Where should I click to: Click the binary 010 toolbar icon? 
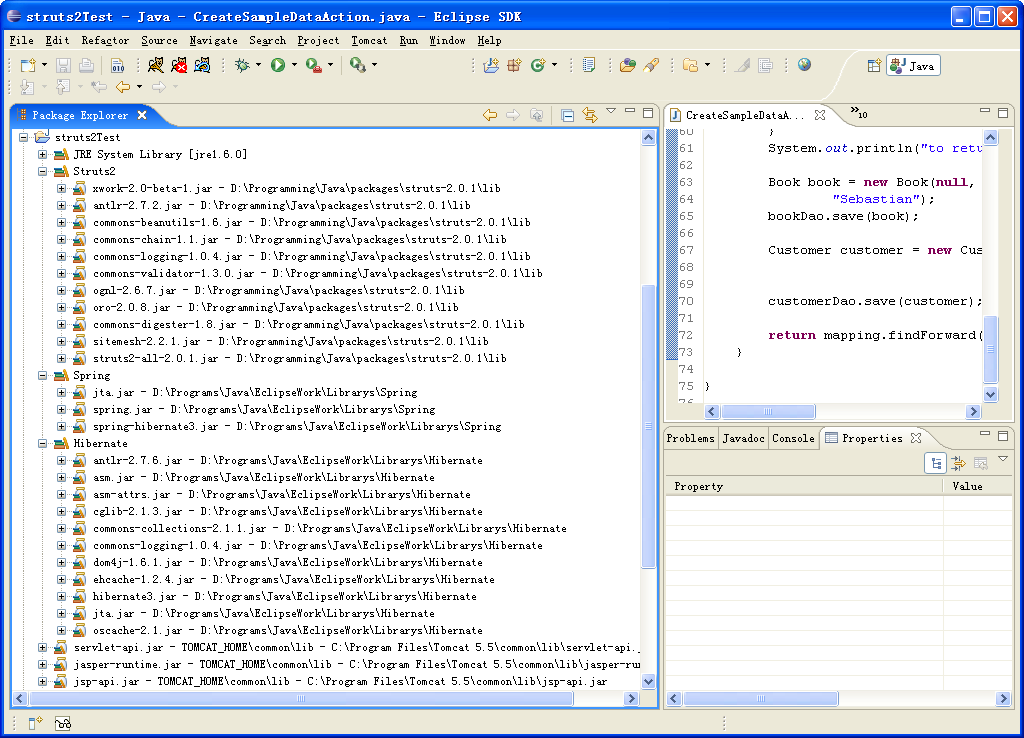click(118, 65)
